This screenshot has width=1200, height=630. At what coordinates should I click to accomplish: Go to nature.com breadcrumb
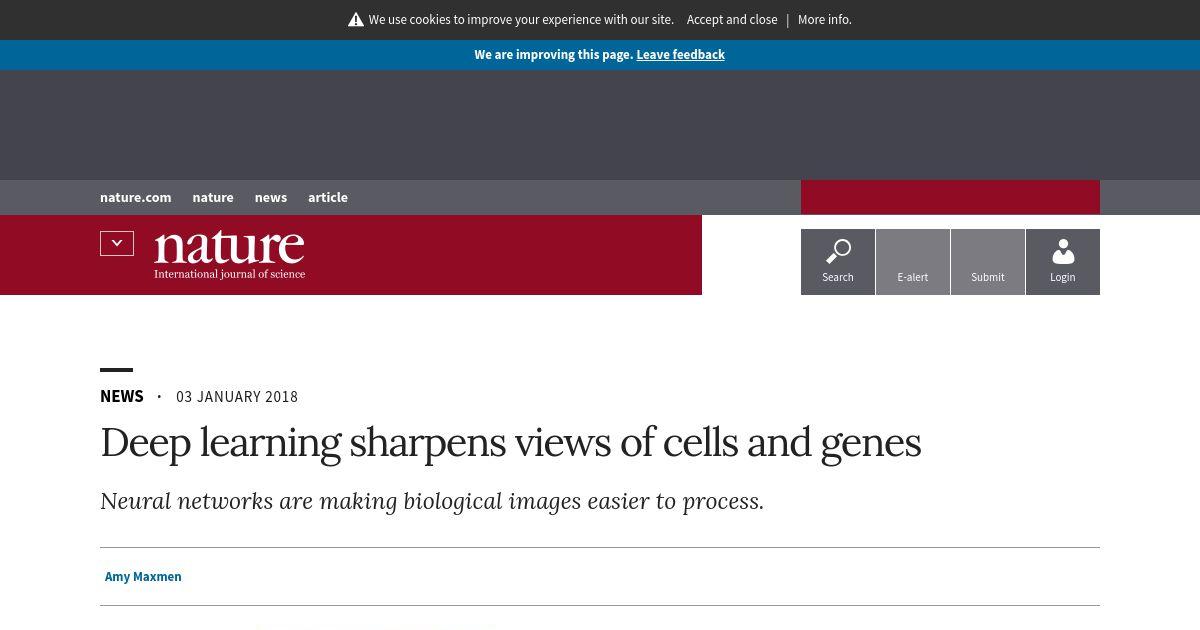coord(136,197)
